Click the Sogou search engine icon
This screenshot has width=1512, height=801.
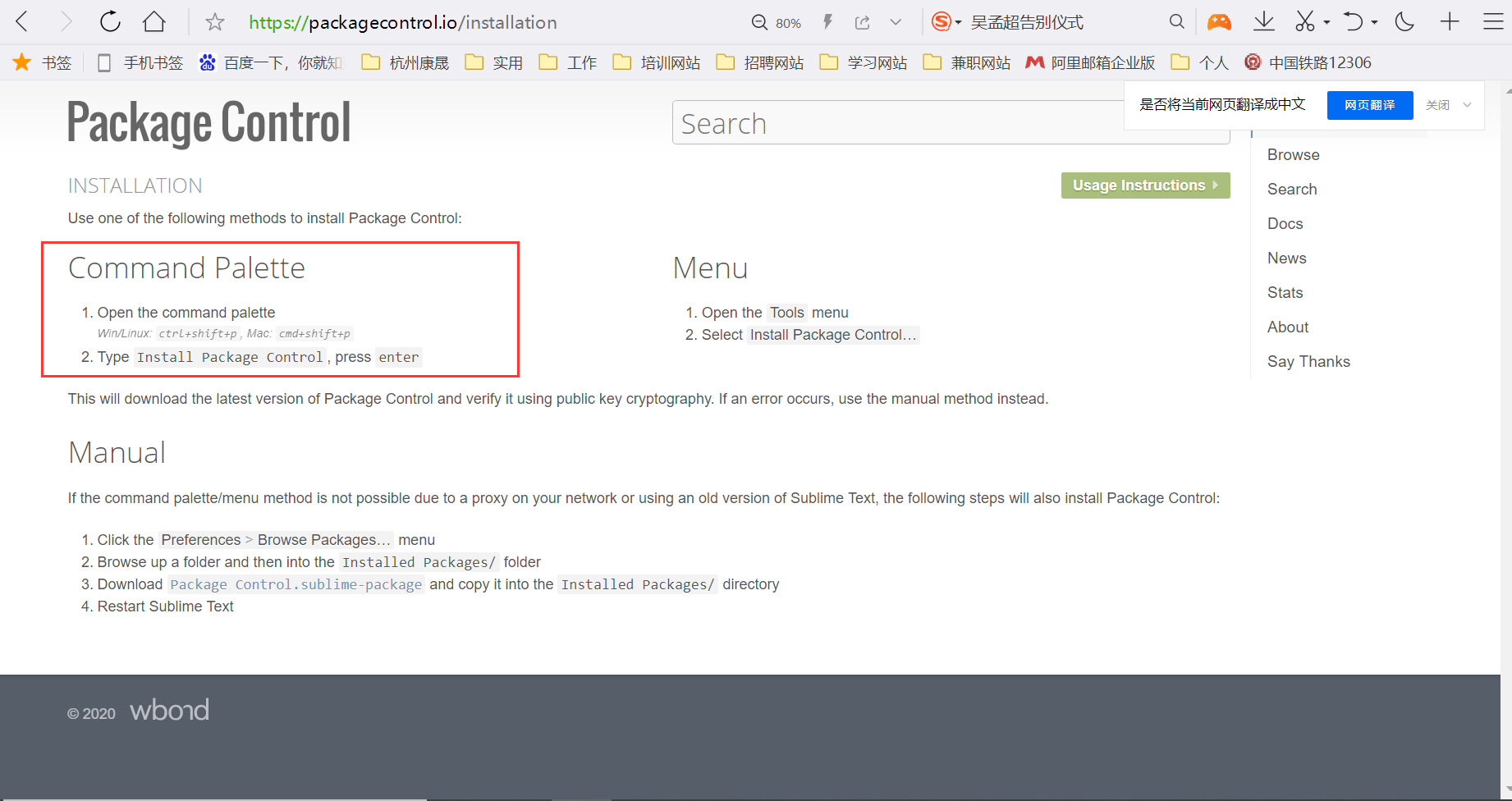pos(942,22)
